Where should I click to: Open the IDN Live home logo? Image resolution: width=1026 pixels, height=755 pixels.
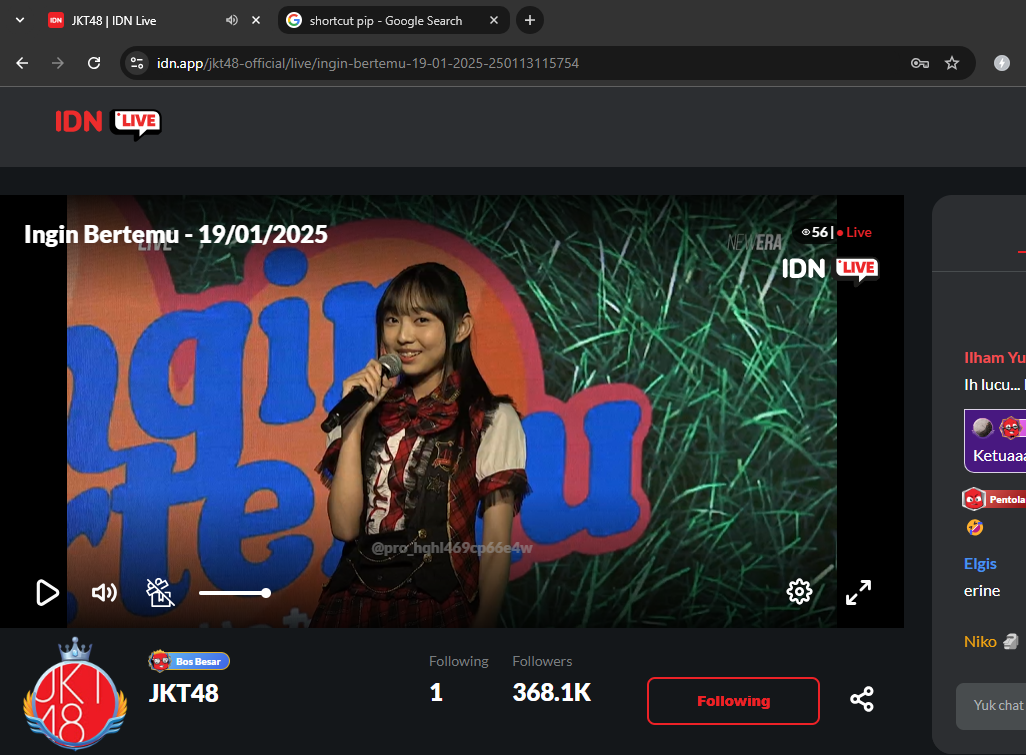(x=108, y=123)
